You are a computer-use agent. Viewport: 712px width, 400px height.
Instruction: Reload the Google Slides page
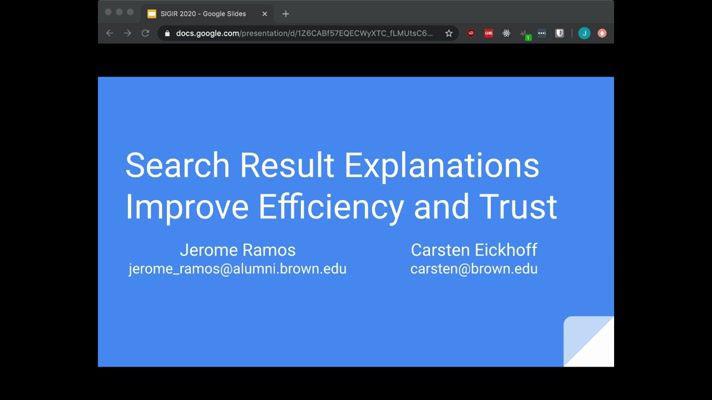[x=145, y=33]
